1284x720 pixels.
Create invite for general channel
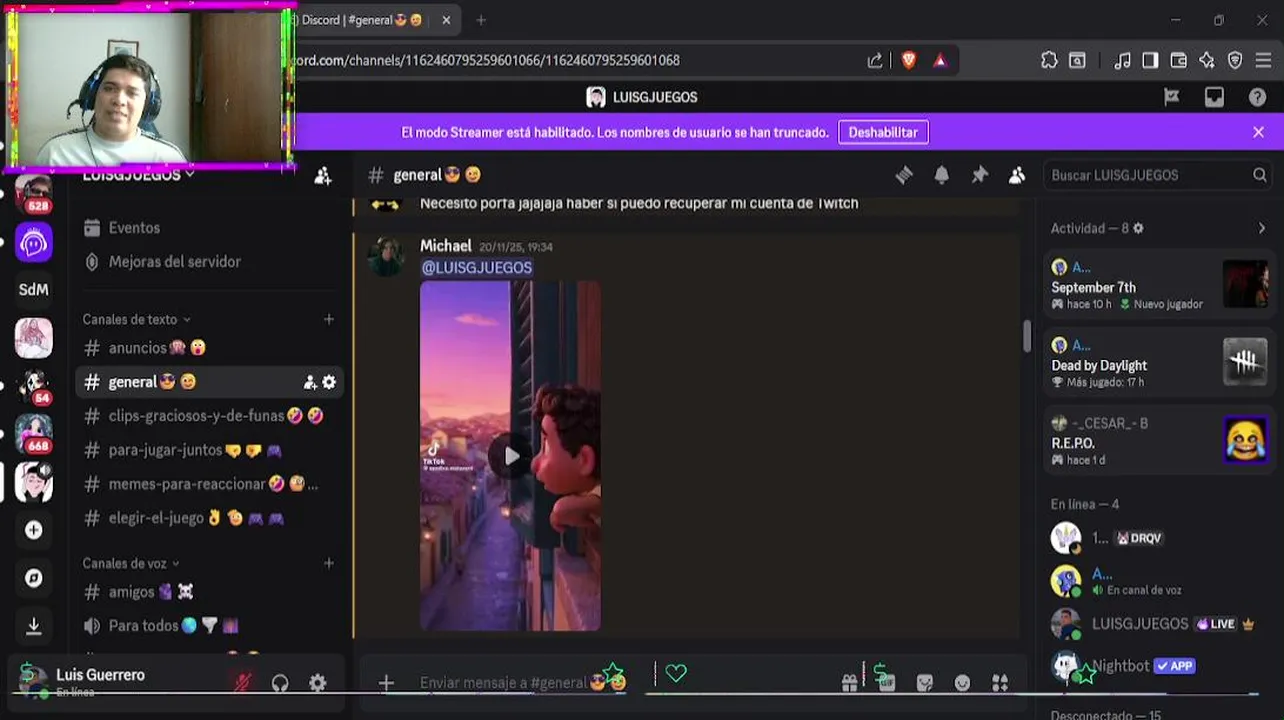[x=310, y=382]
